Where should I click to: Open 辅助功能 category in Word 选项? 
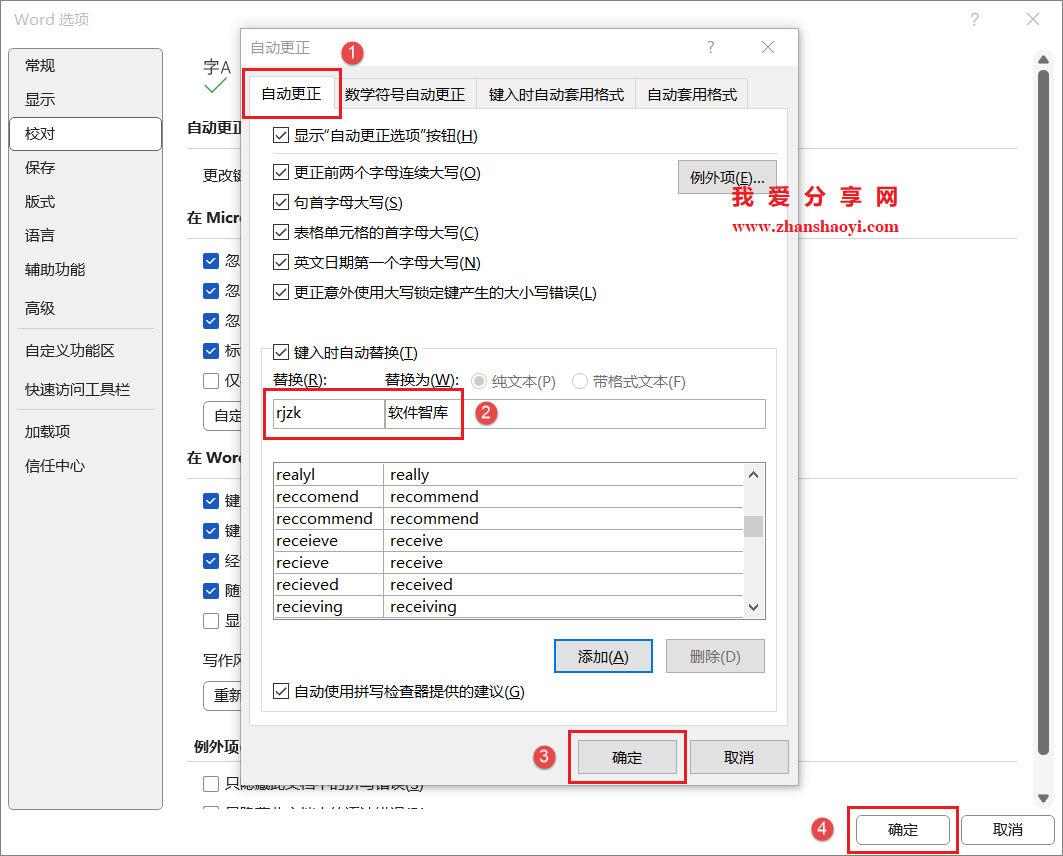[x=85, y=269]
